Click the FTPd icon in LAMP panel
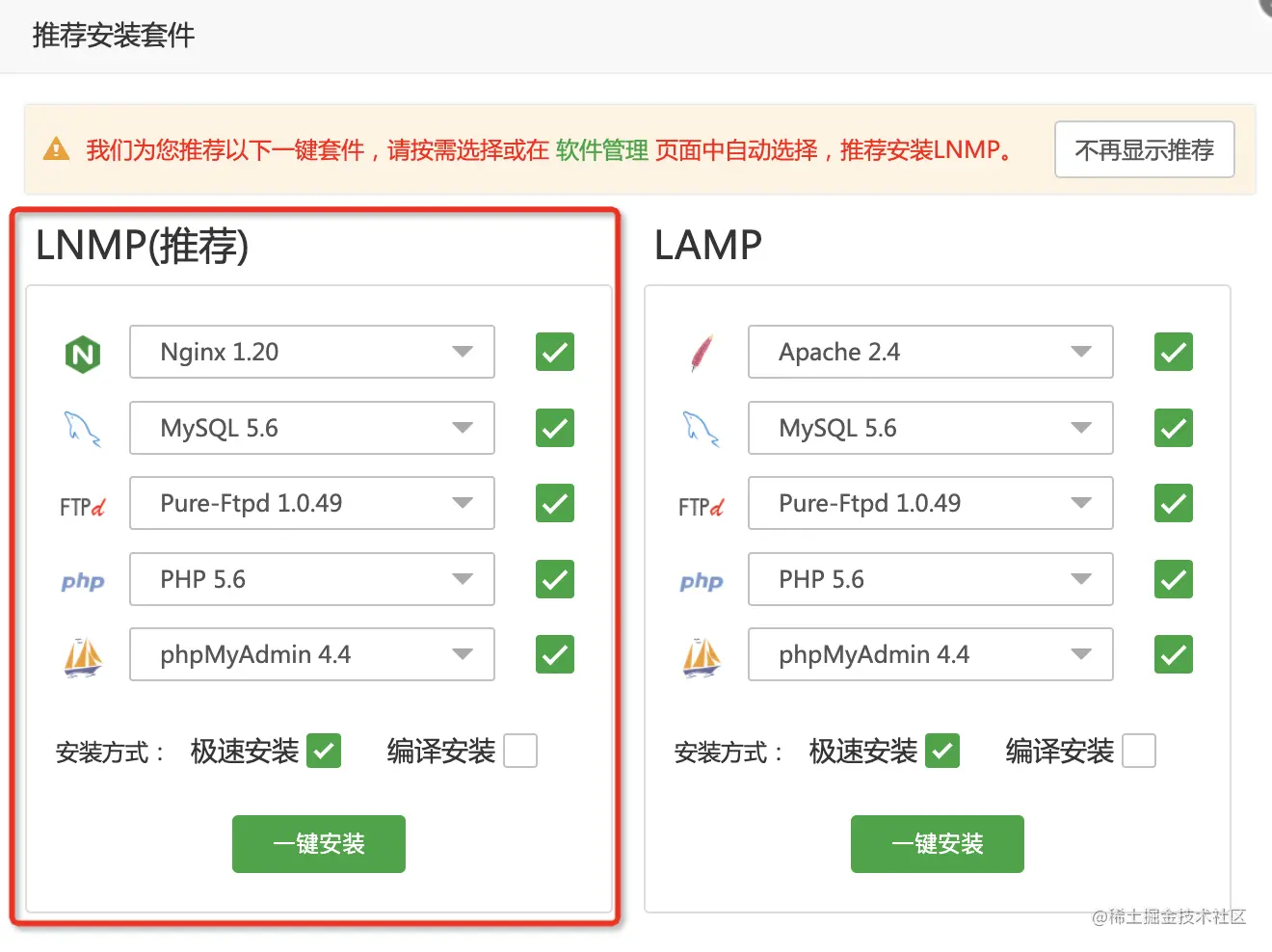 tap(702, 507)
